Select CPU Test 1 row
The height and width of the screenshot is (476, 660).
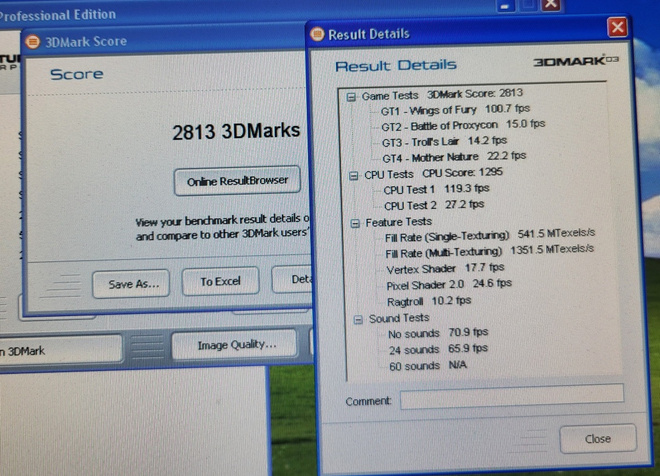436,189
